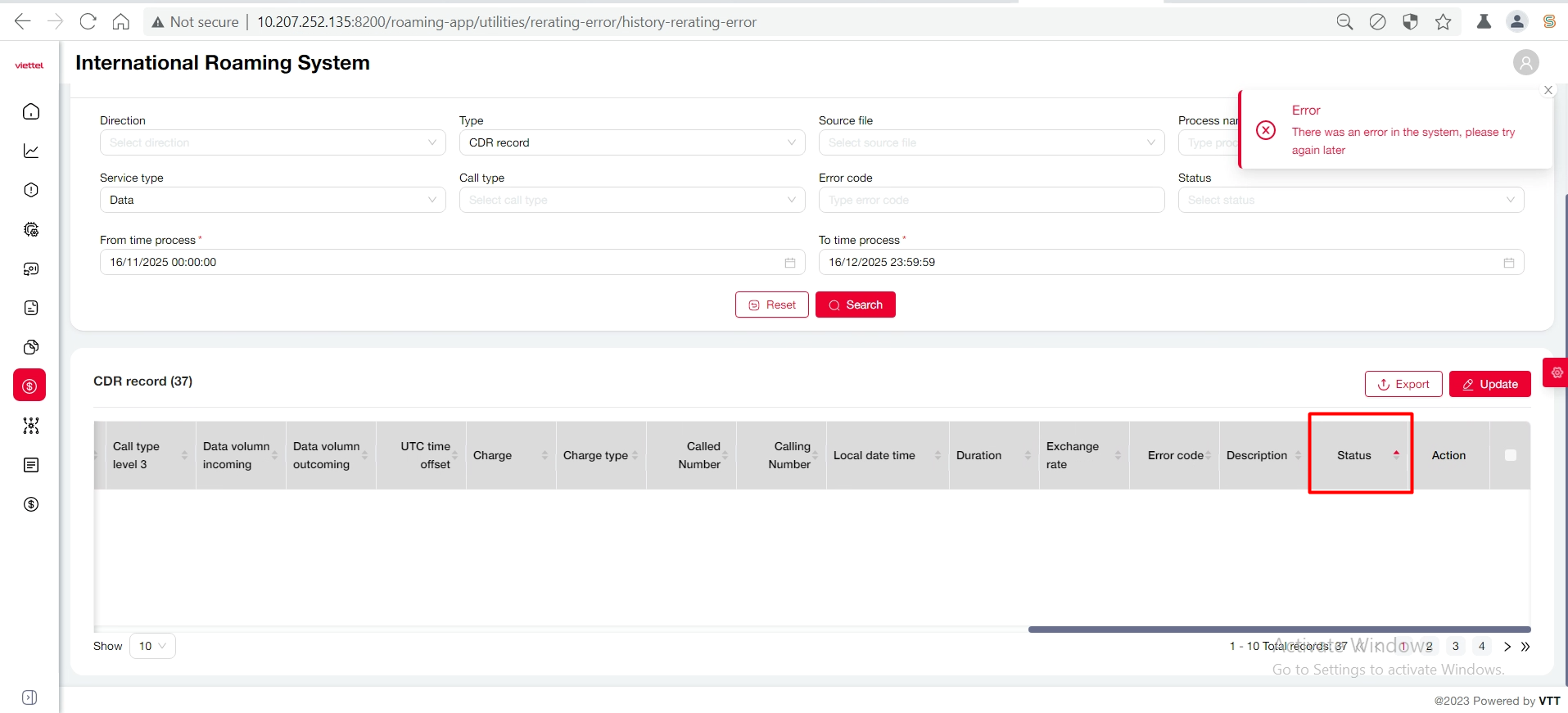Open user avatar profile icon
The height and width of the screenshot is (713, 1568).
pyautogui.click(x=1525, y=63)
